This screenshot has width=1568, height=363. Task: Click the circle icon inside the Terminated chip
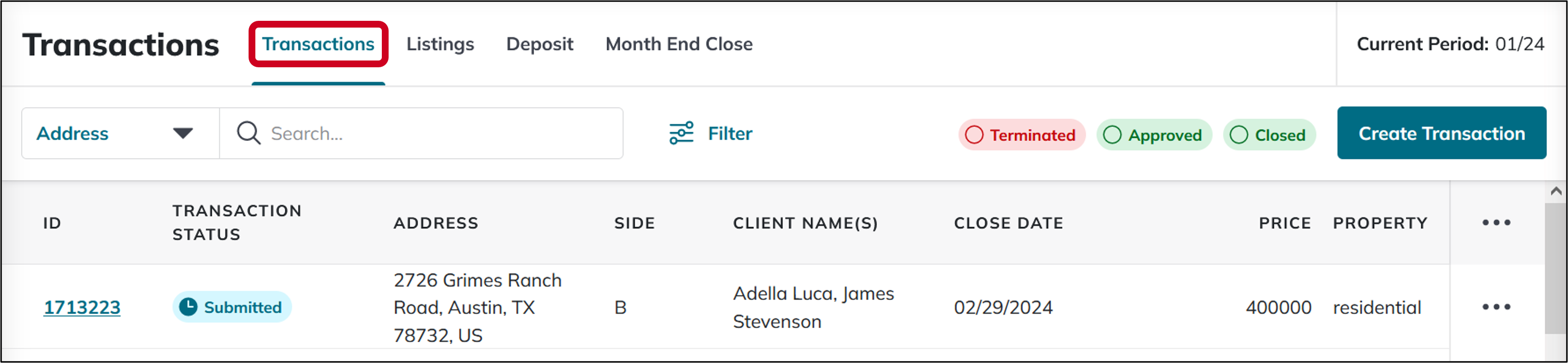pyautogui.click(x=974, y=135)
